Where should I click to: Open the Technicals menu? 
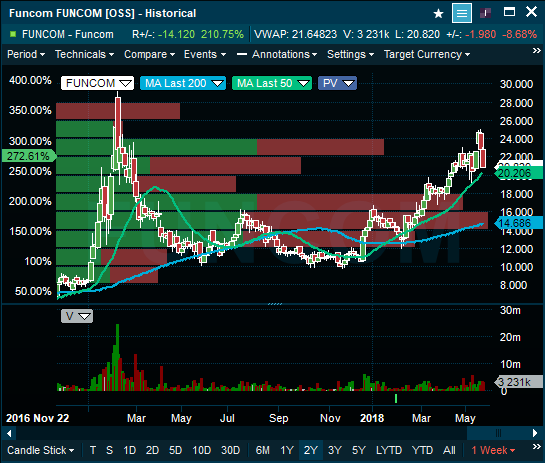coord(84,54)
